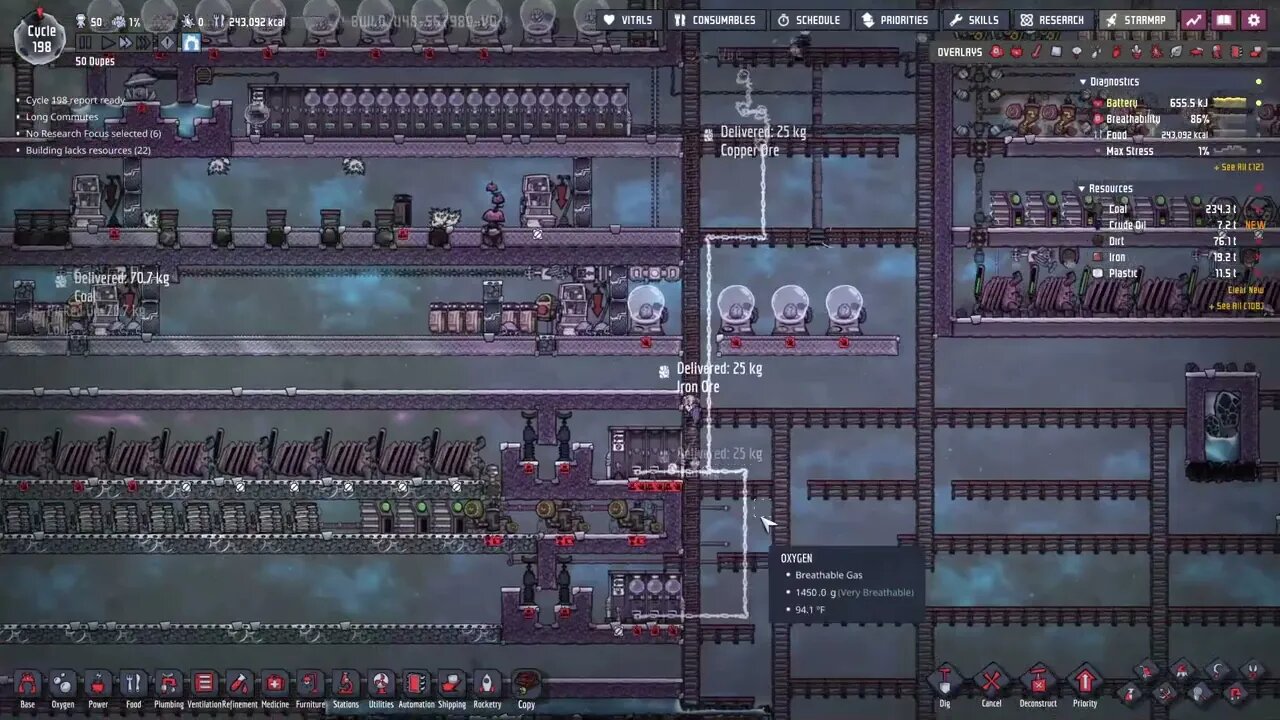Expand See All (12) diagnostics

pyautogui.click(x=1239, y=167)
